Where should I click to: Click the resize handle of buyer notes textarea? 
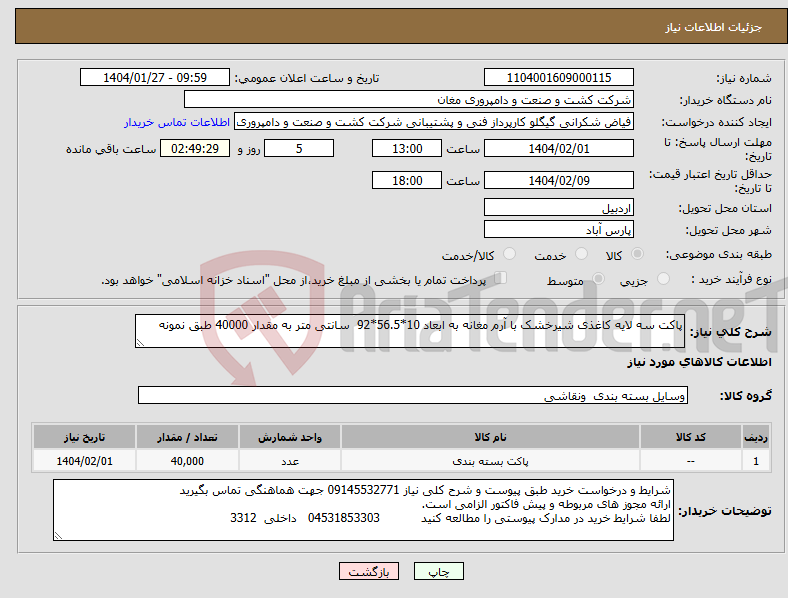pyautogui.click(x=58, y=536)
